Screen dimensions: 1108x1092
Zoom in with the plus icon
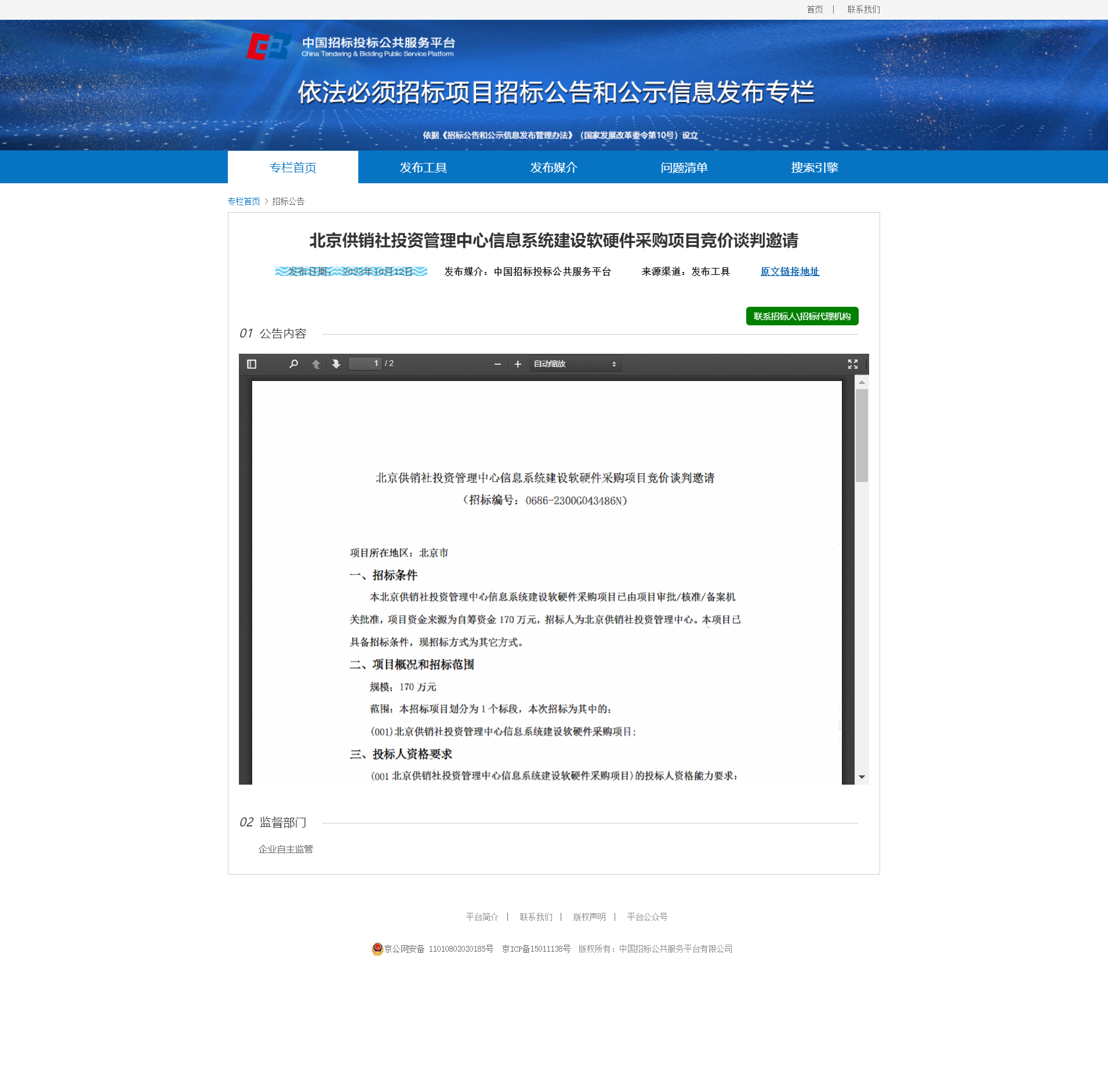[518, 364]
